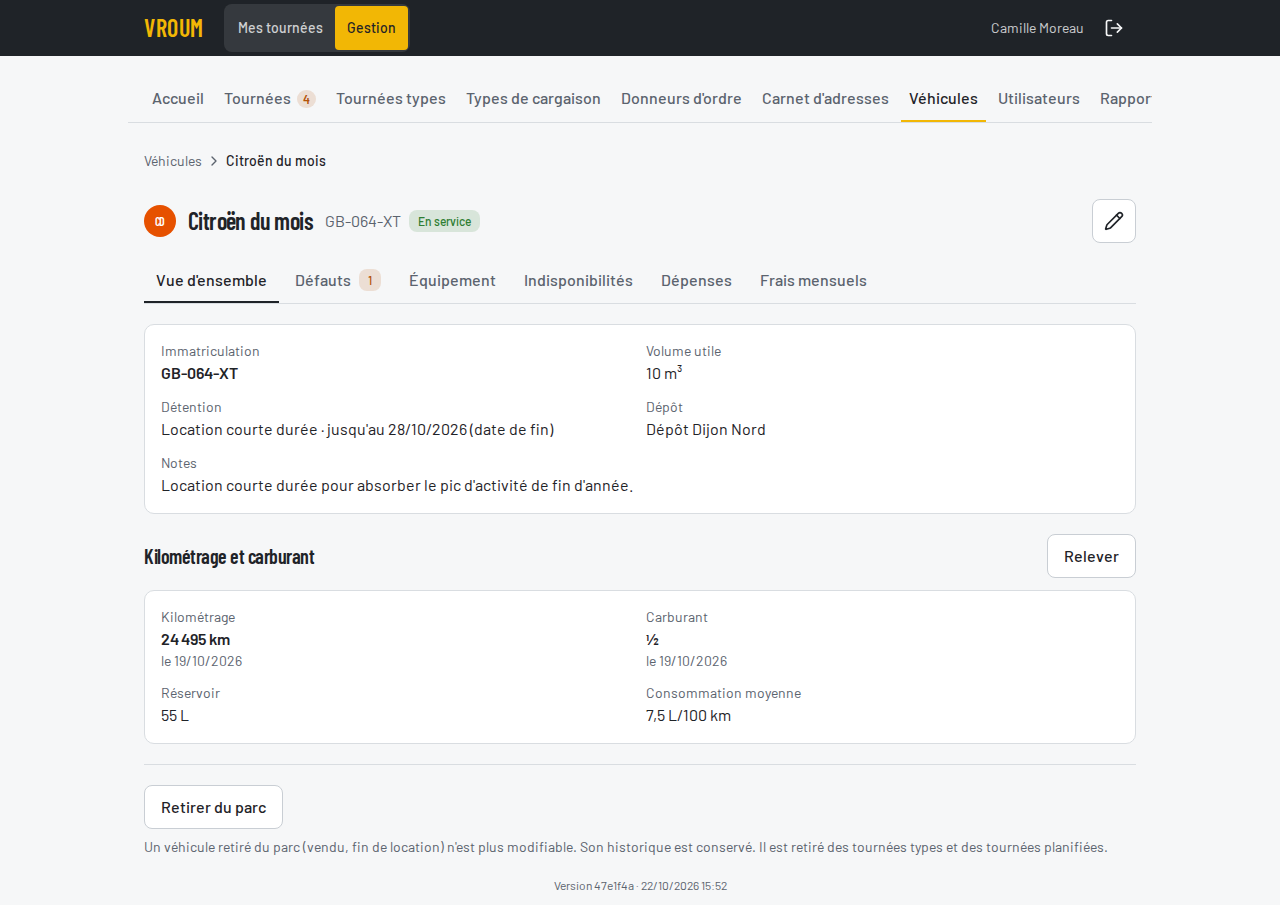Viewport: 1280px width, 905px height.
Task: Open Carnet d'adresses menu item
Action: click(825, 99)
